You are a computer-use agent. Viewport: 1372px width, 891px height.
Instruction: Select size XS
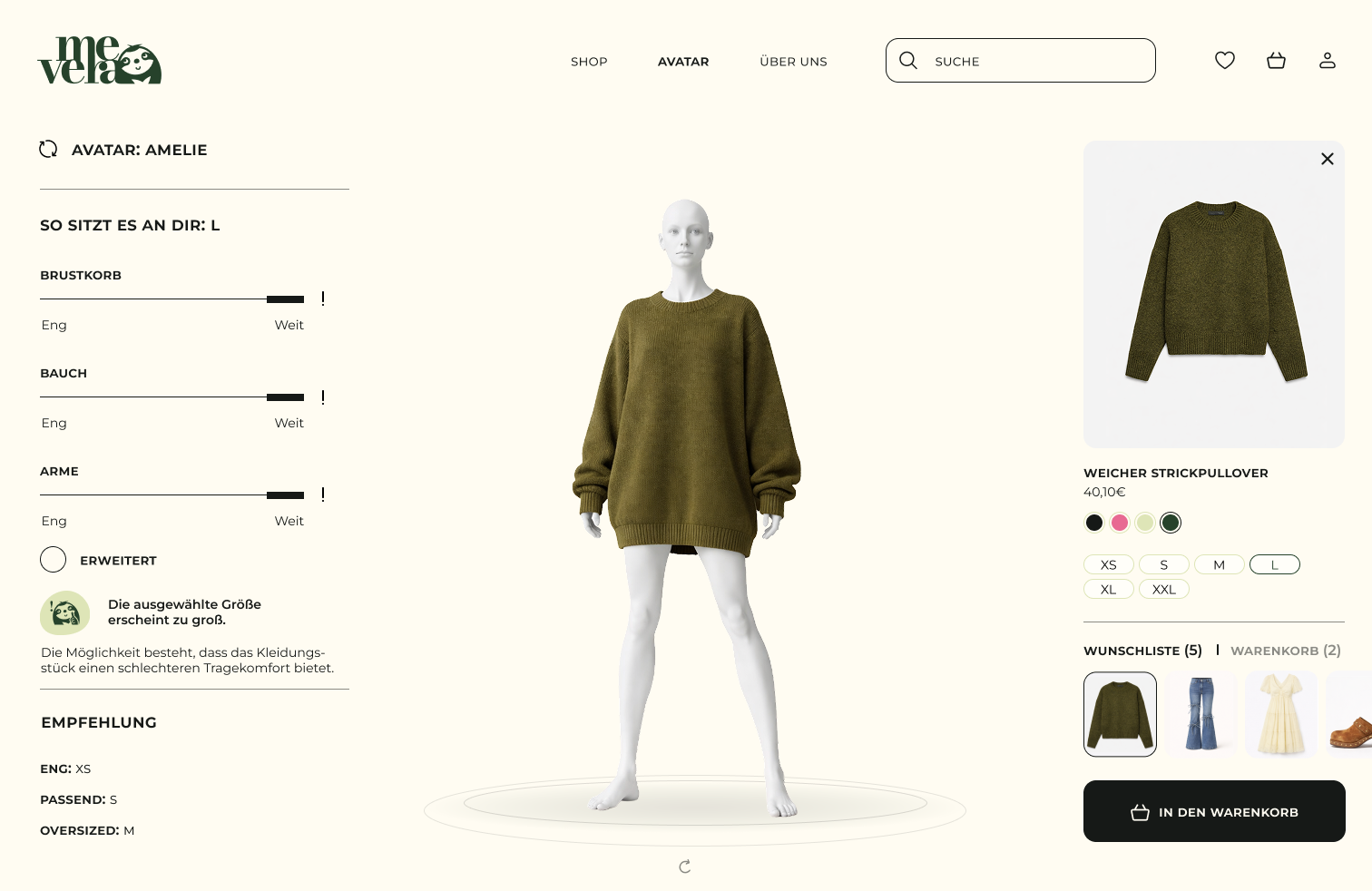[1109, 564]
